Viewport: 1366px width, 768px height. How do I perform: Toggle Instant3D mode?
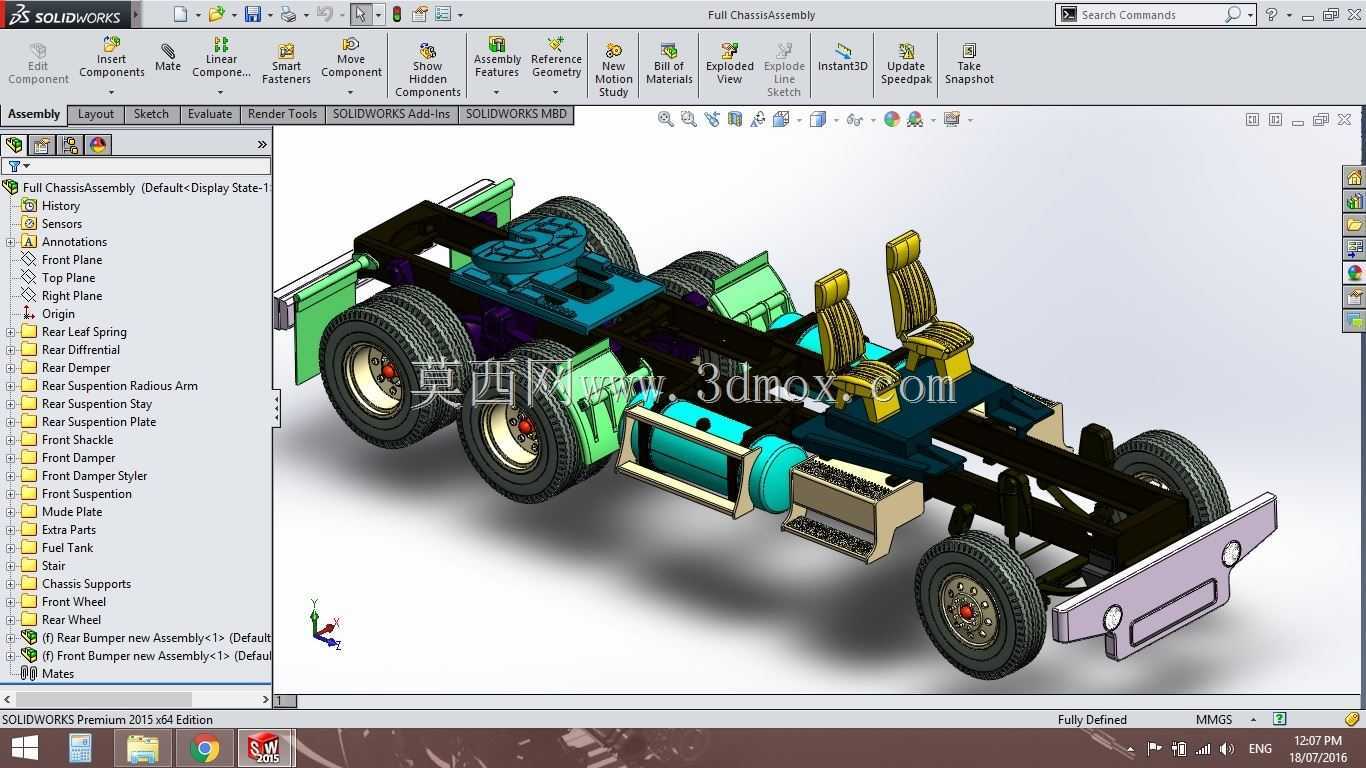point(842,58)
